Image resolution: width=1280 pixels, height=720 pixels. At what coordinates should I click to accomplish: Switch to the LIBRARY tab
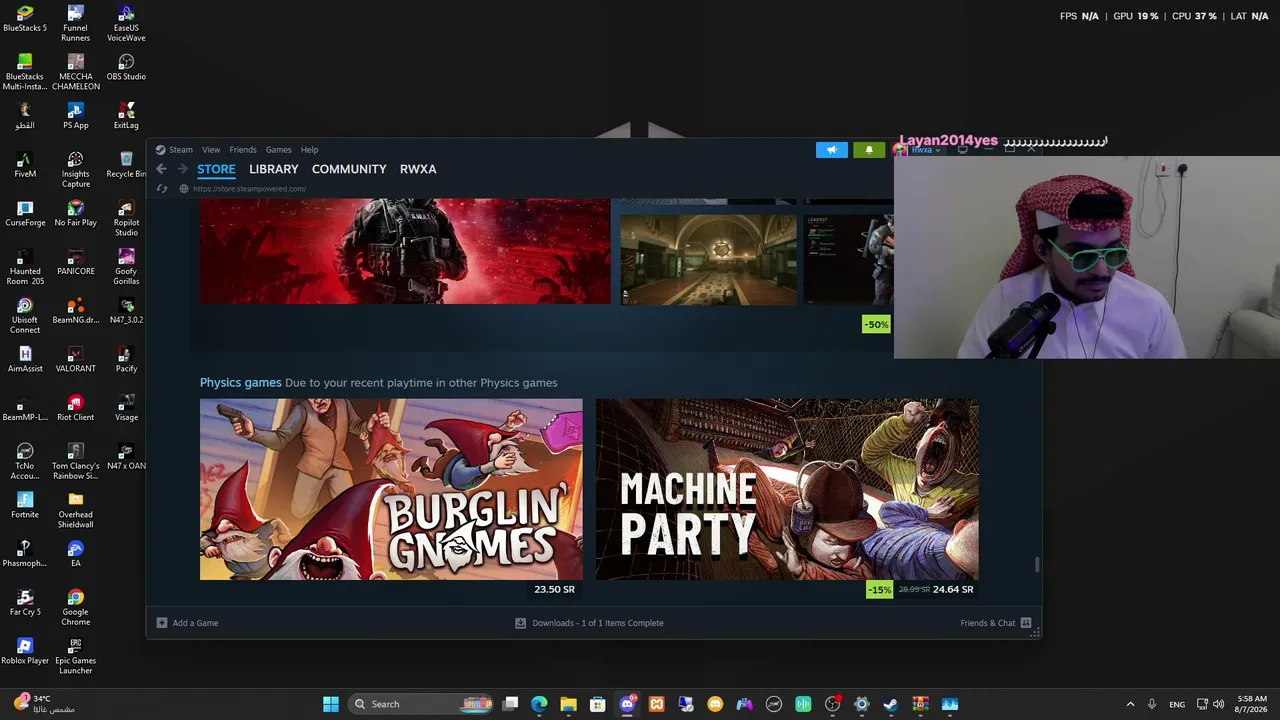[x=274, y=169]
